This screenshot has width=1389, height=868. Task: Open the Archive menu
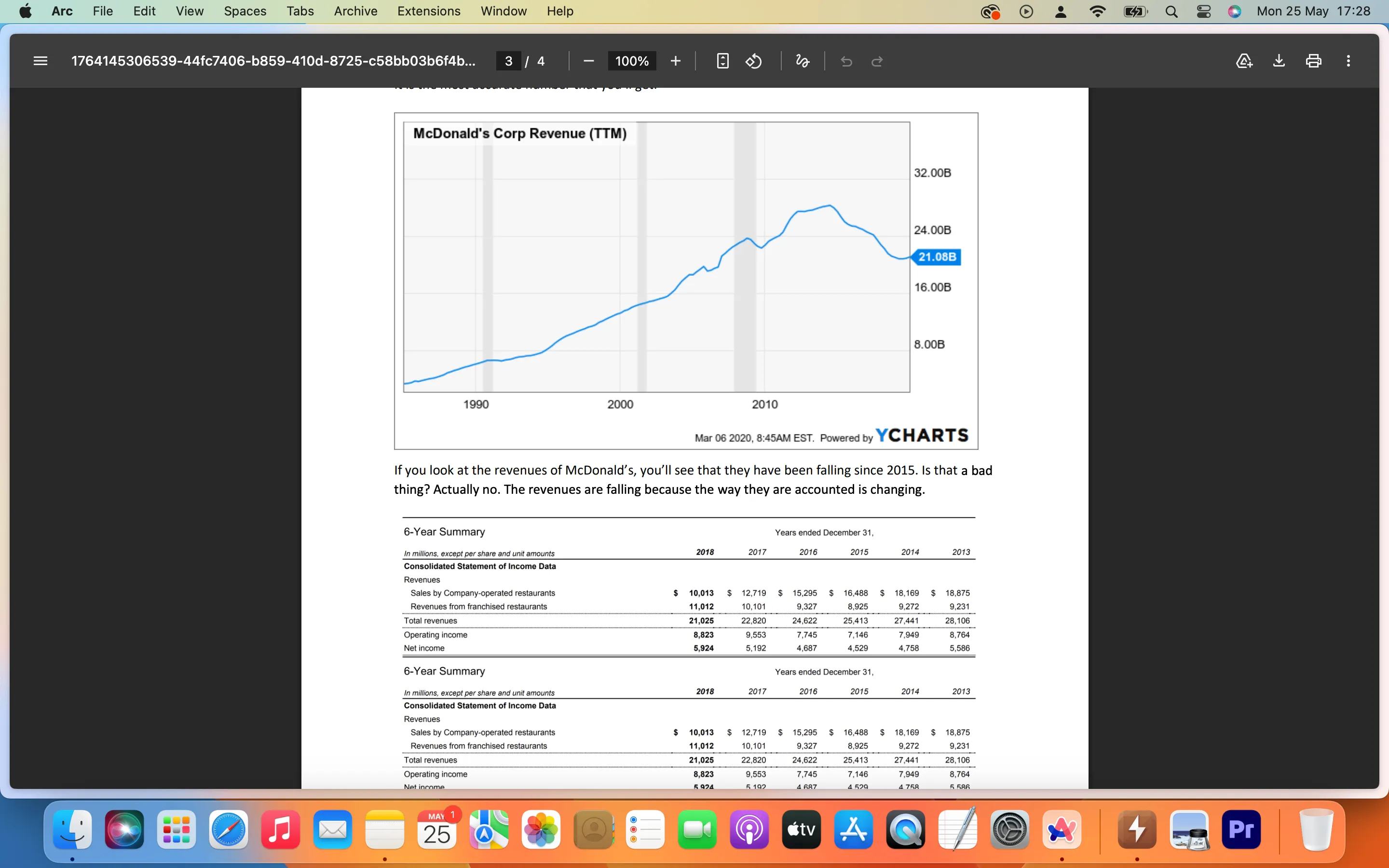click(x=356, y=11)
